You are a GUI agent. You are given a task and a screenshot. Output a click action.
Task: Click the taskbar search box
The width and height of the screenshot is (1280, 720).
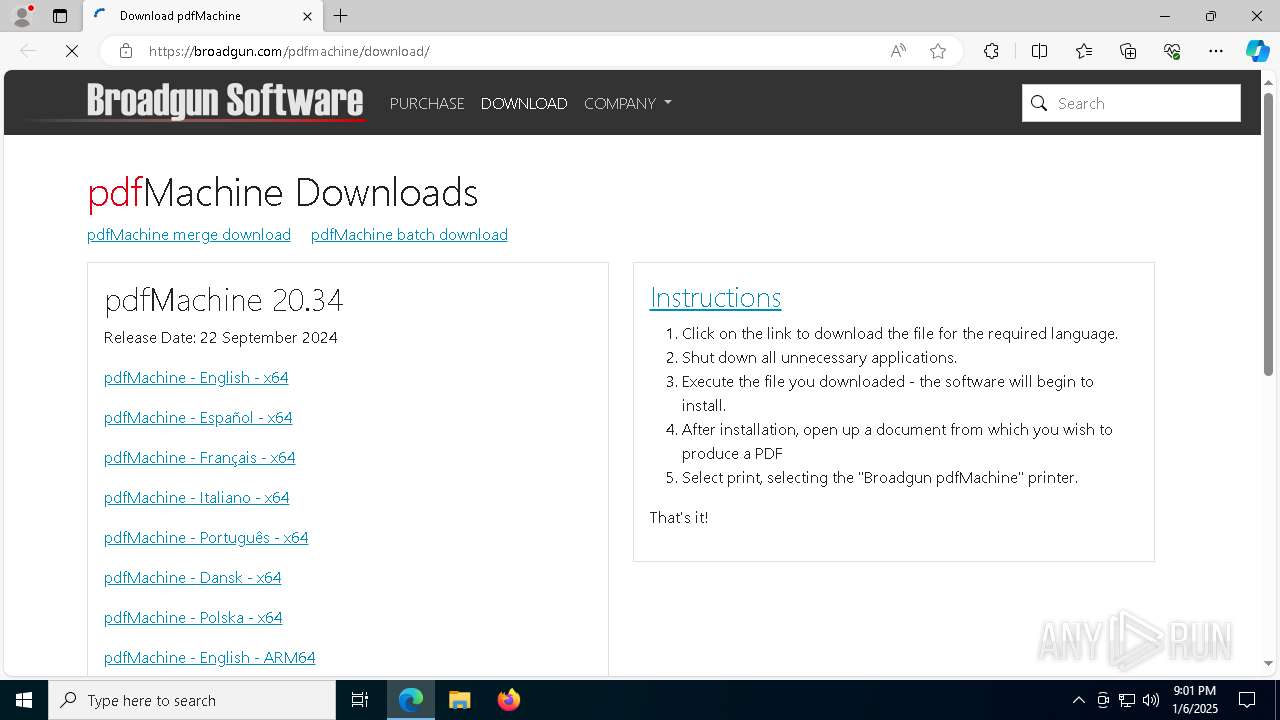192,700
